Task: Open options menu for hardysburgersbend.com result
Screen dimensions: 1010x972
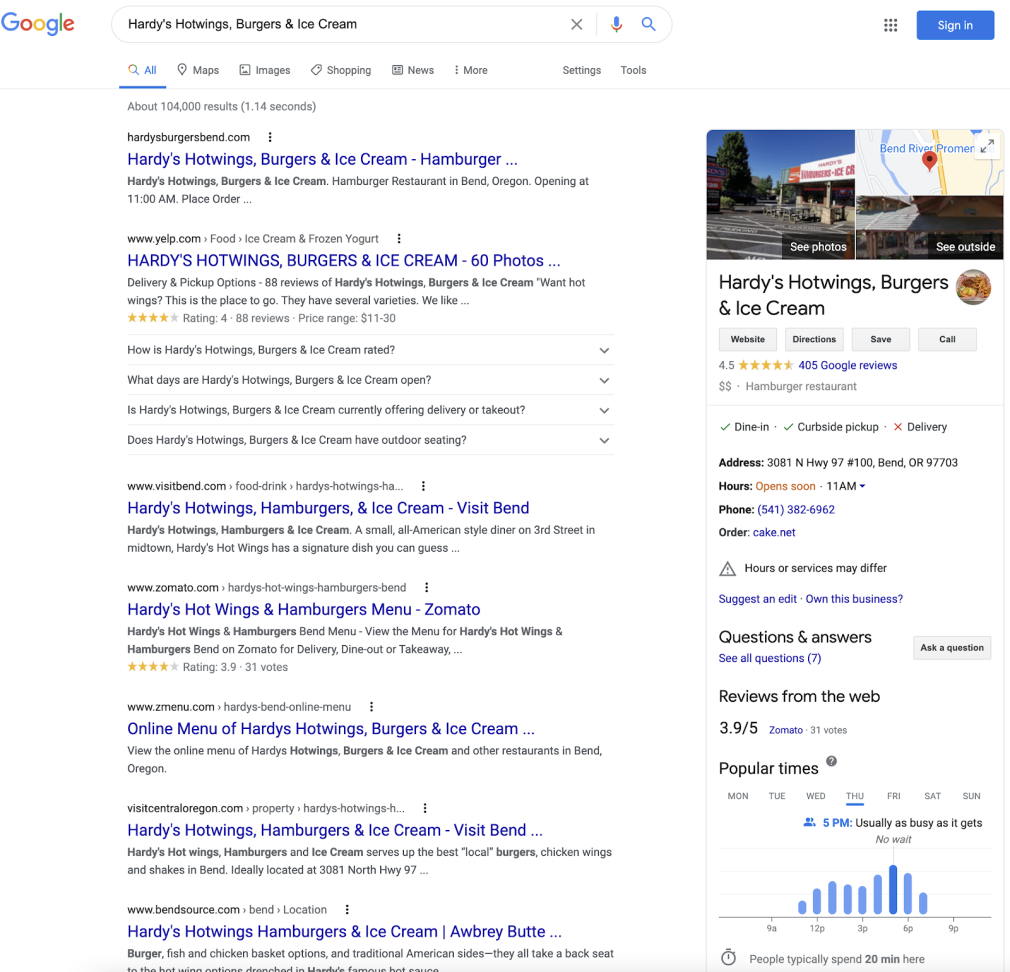Action: 270,137
